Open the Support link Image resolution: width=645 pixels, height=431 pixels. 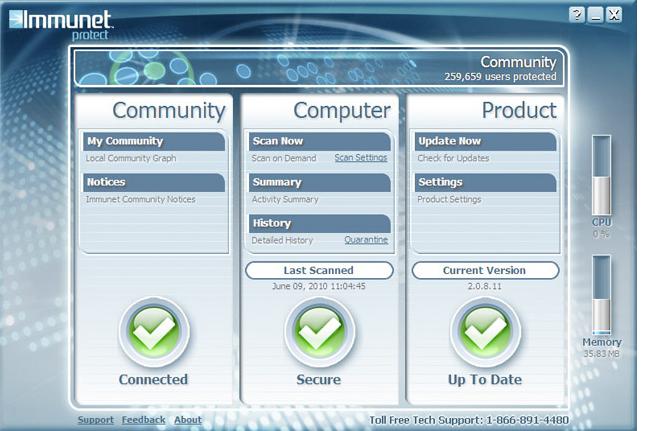tap(95, 420)
